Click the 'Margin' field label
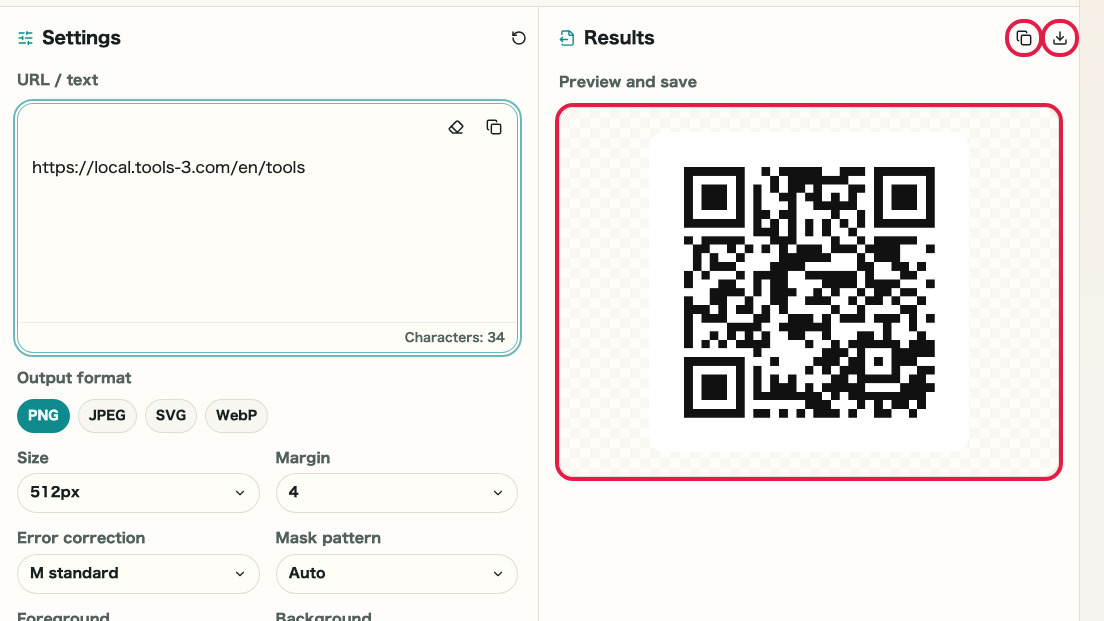 point(303,458)
